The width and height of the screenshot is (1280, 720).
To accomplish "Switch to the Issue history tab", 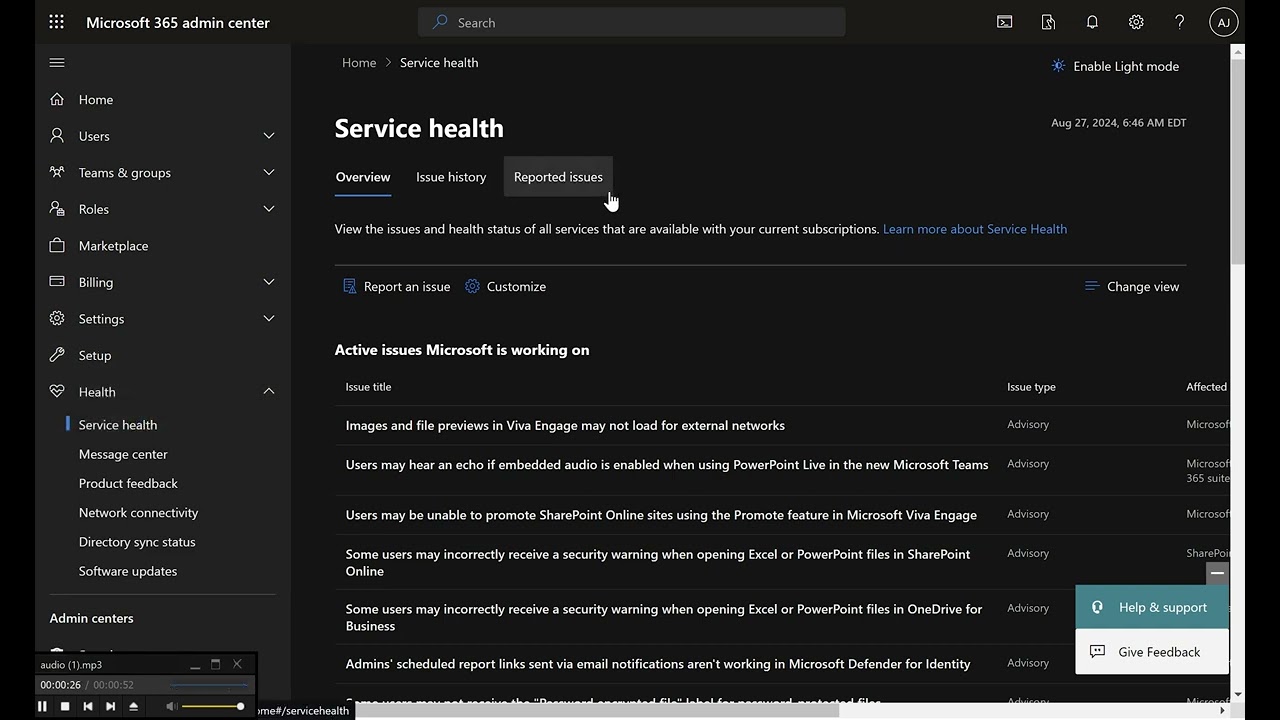I will tap(451, 177).
